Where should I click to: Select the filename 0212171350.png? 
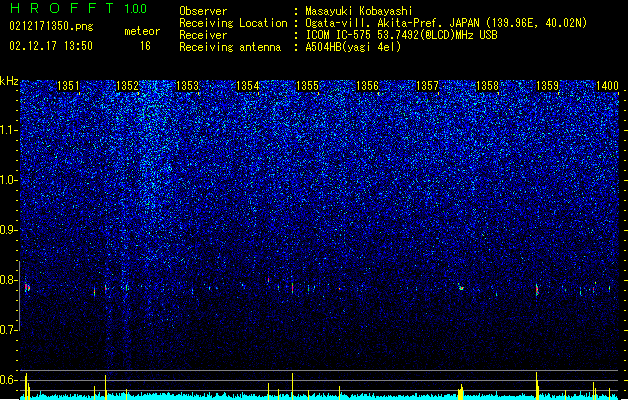51,26
